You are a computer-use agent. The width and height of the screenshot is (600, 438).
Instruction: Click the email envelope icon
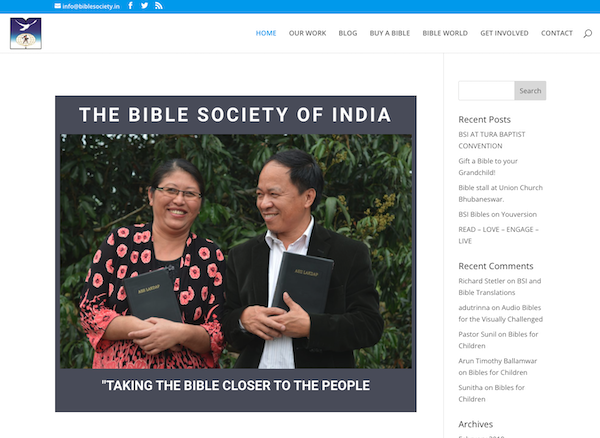point(57,6)
